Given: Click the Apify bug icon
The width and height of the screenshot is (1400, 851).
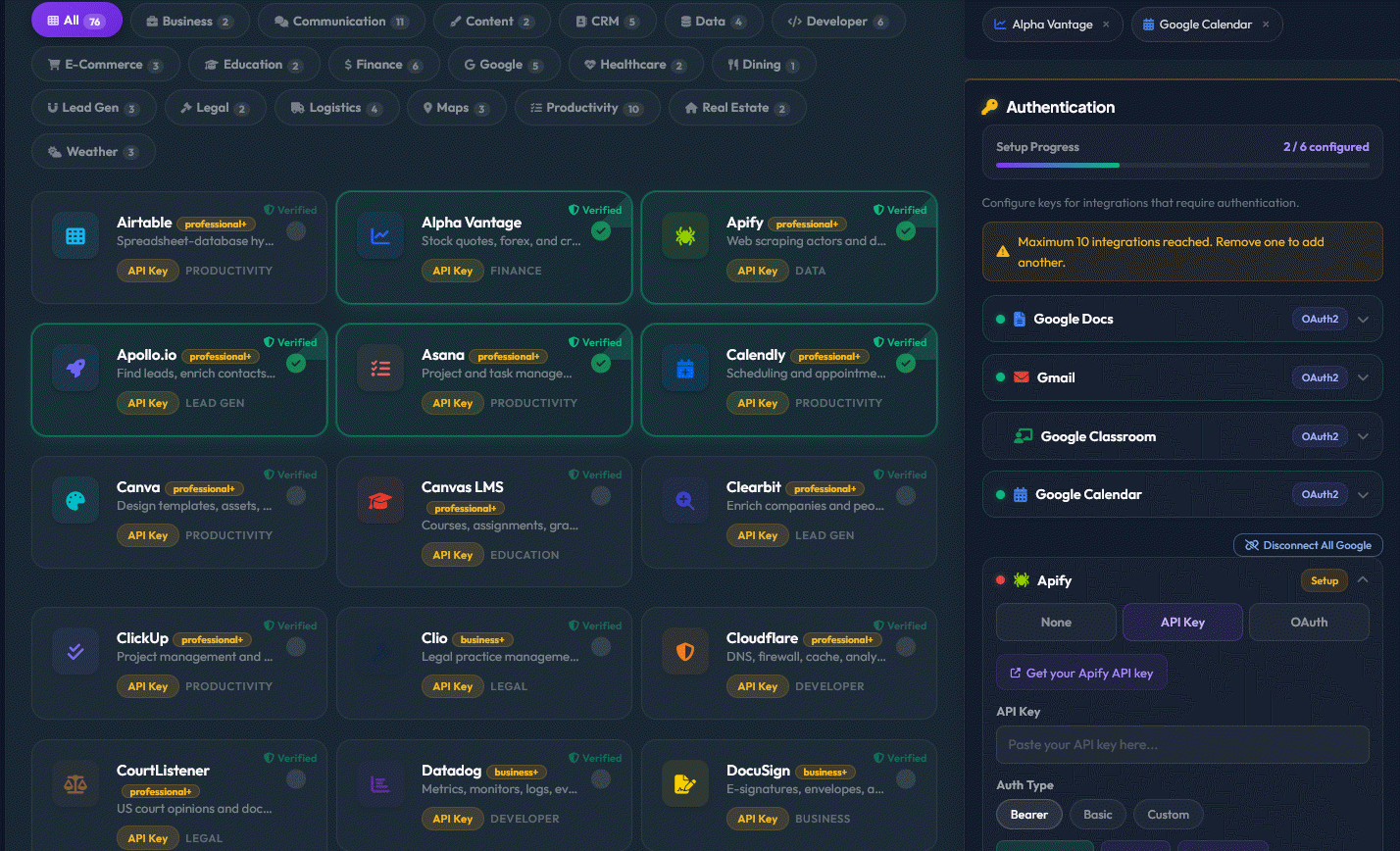Looking at the screenshot, I should coord(684,234).
